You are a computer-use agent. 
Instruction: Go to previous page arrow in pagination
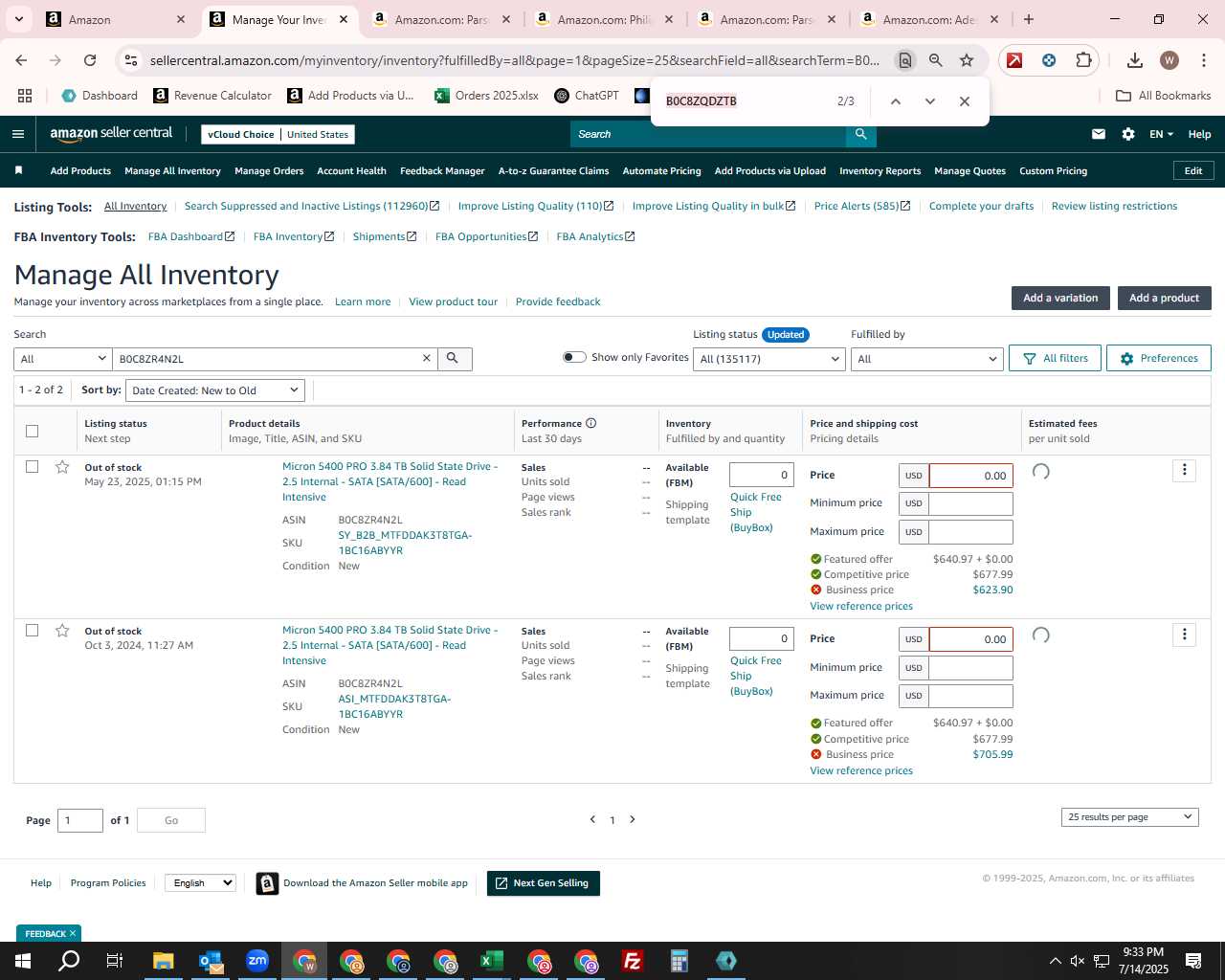592,819
